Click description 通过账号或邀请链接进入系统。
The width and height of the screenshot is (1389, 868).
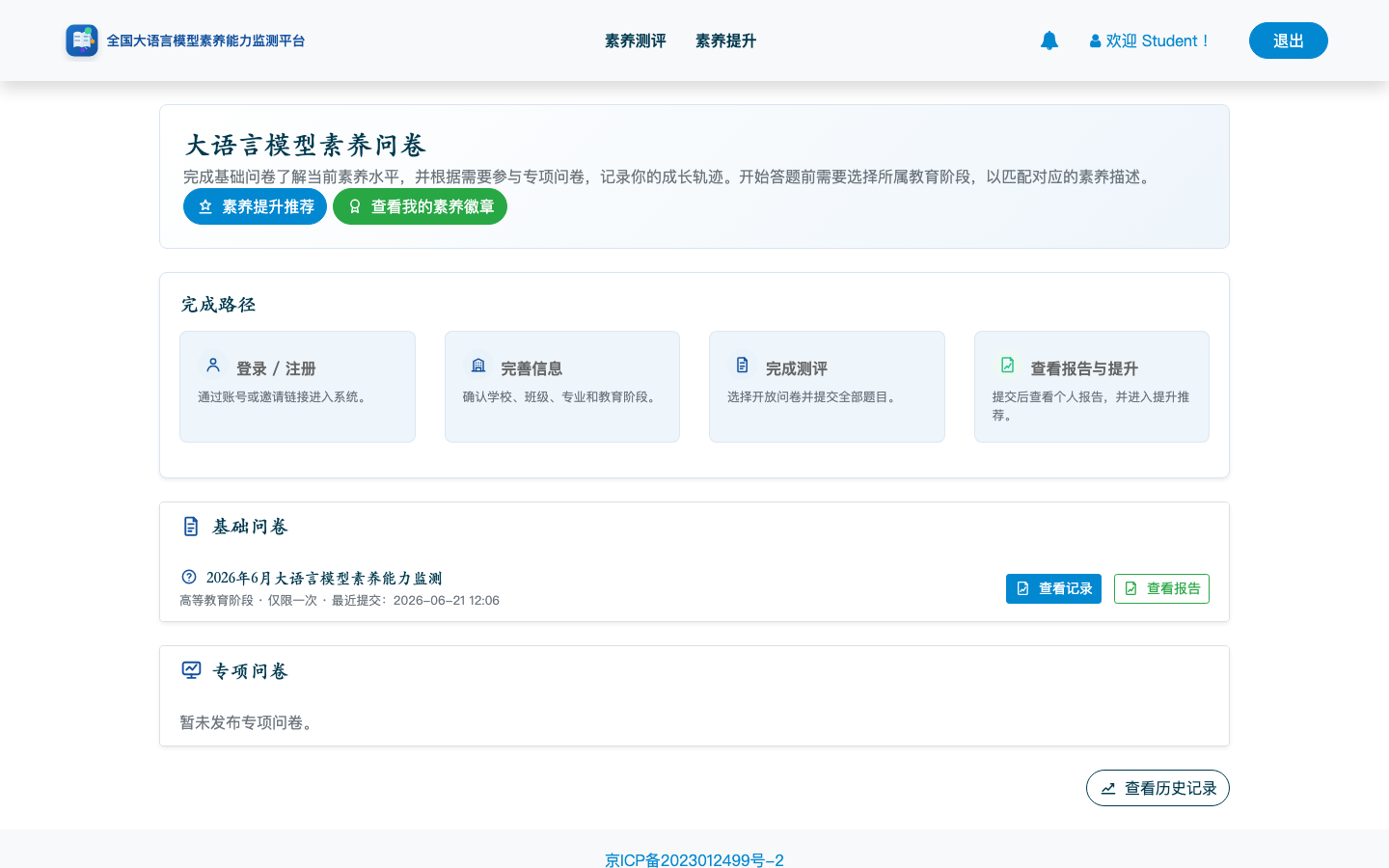coord(285,396)
